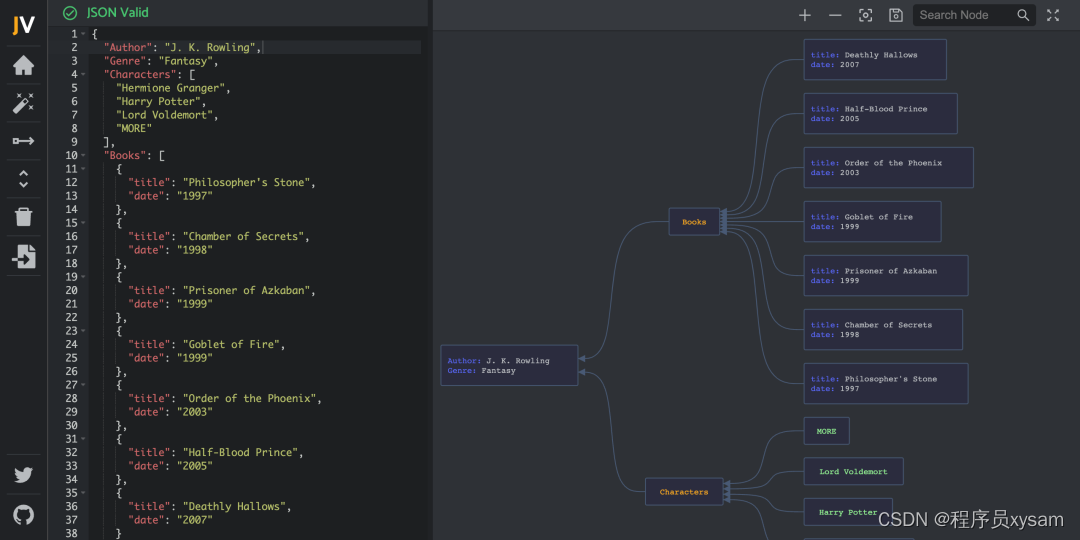The width and height of the screenshot is (1080, 540).
Task: Click the "Author" key on line 2
Action: pyautogui.click(x=127, y=48)
